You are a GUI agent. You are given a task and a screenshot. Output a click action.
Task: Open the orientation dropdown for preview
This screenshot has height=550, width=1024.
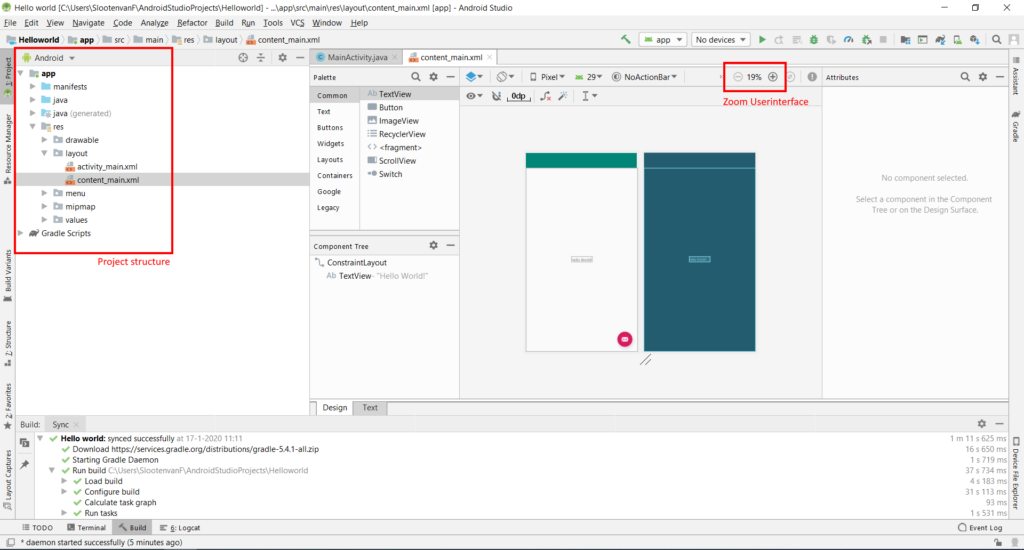[505, 76]
